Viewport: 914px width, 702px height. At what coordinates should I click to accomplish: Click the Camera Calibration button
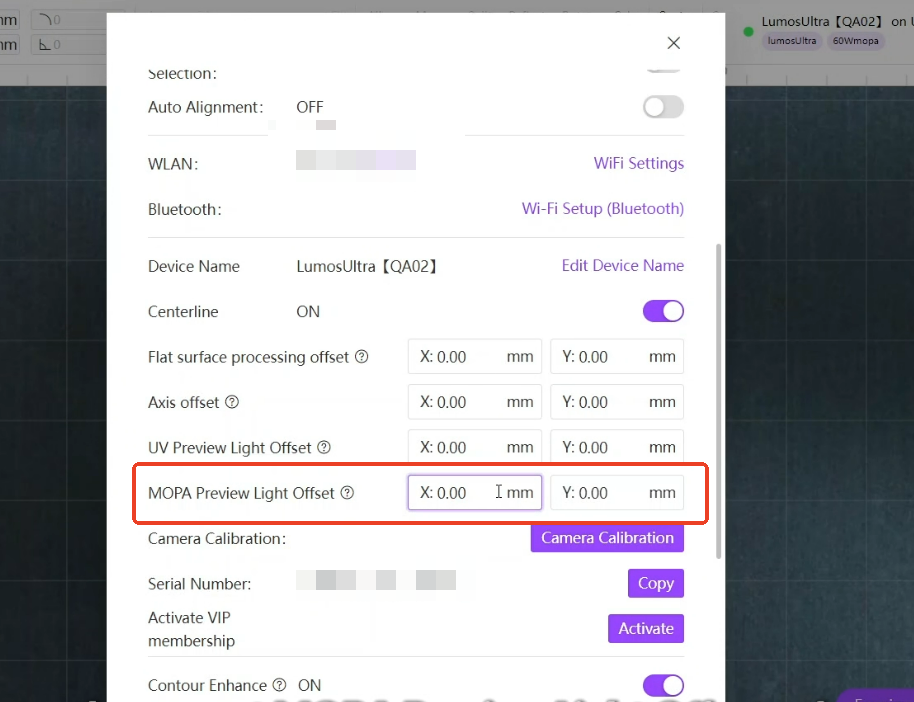tap(607, 538)
